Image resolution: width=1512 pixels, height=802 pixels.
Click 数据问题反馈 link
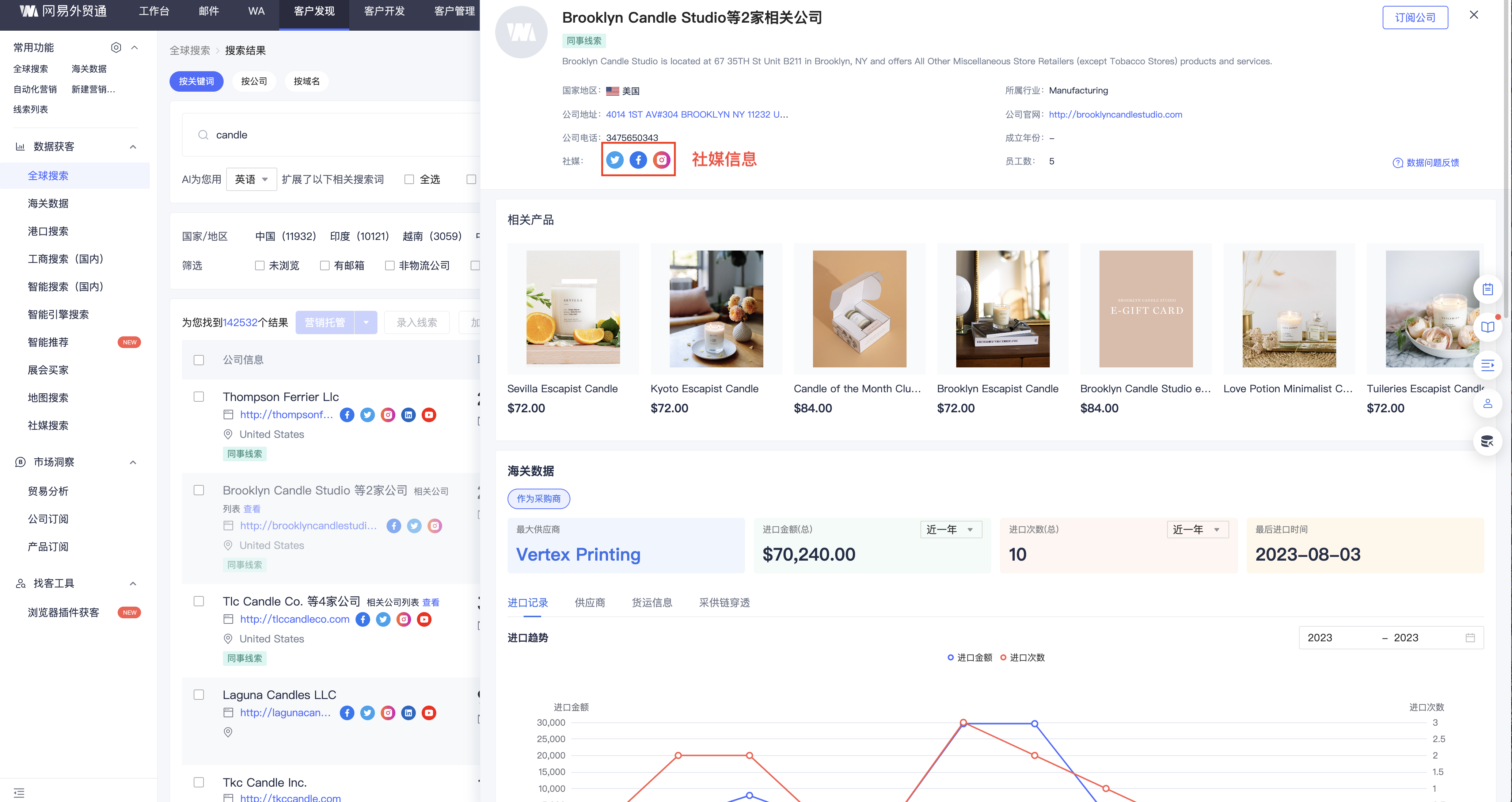[x=1426, y=163]
